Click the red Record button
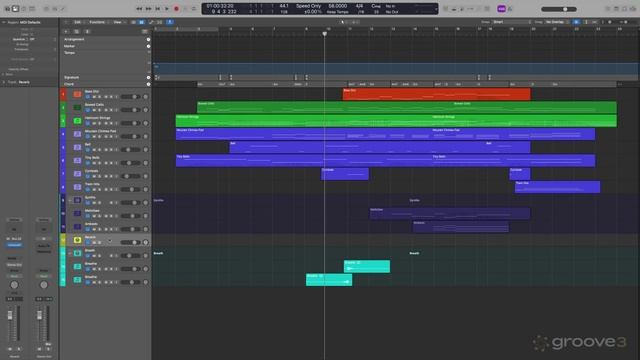Screen dimensions: 640x360 coord(176,9)
